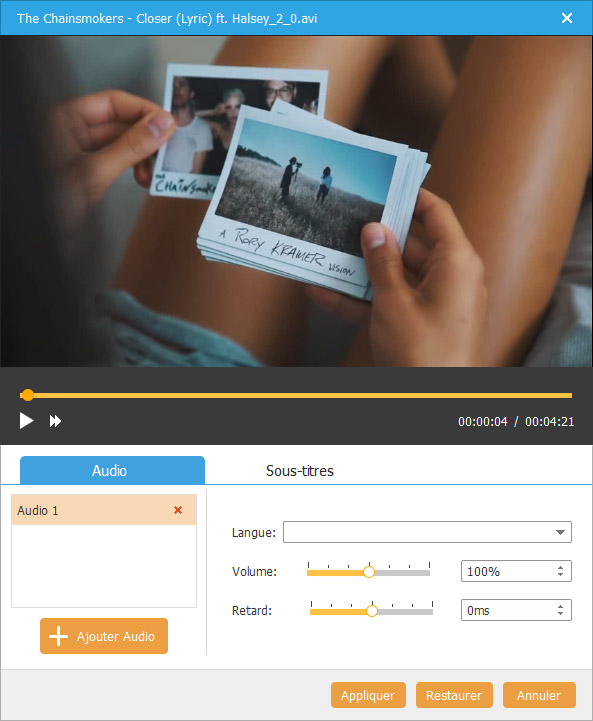Seek on the yellow video progress bar
This screenshot has height=721, width=593.
tap(296, 395)
